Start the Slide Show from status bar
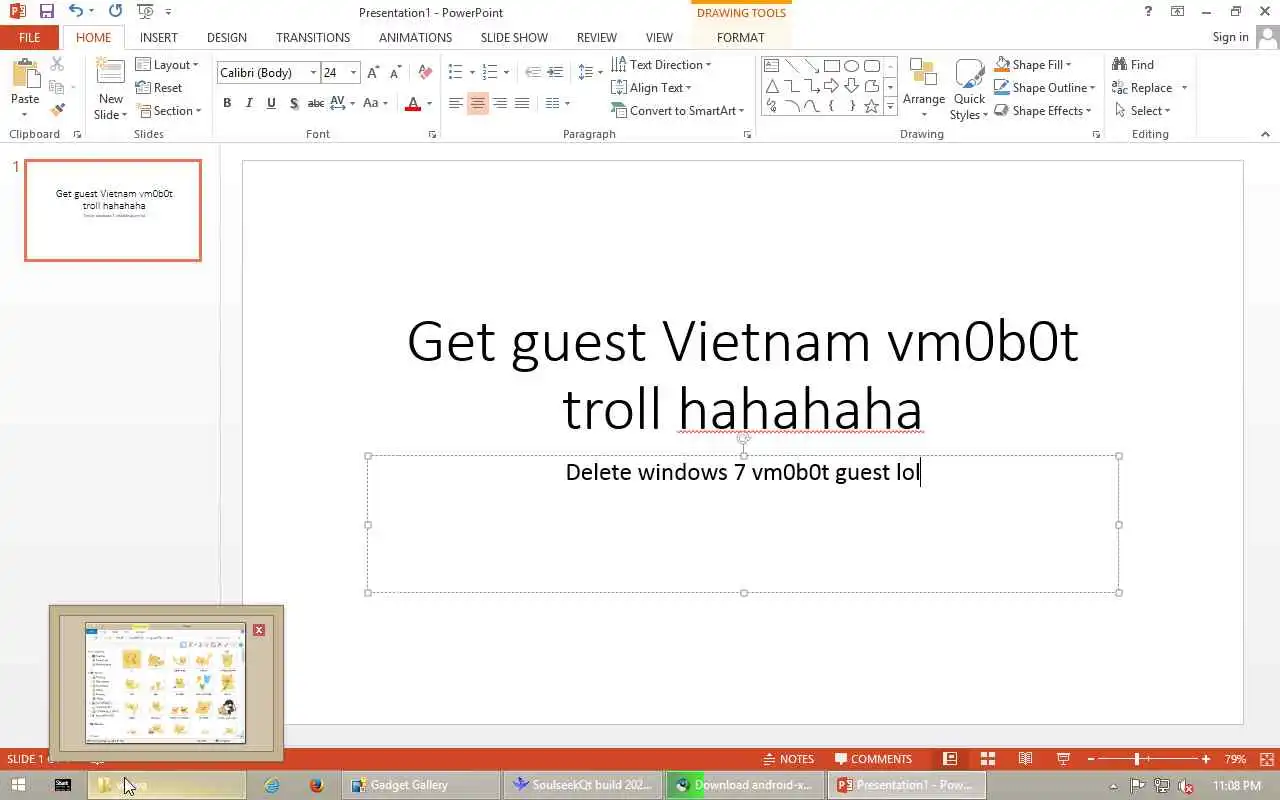The width and height of the screenshot is (1280, 800). [1063, 759]
